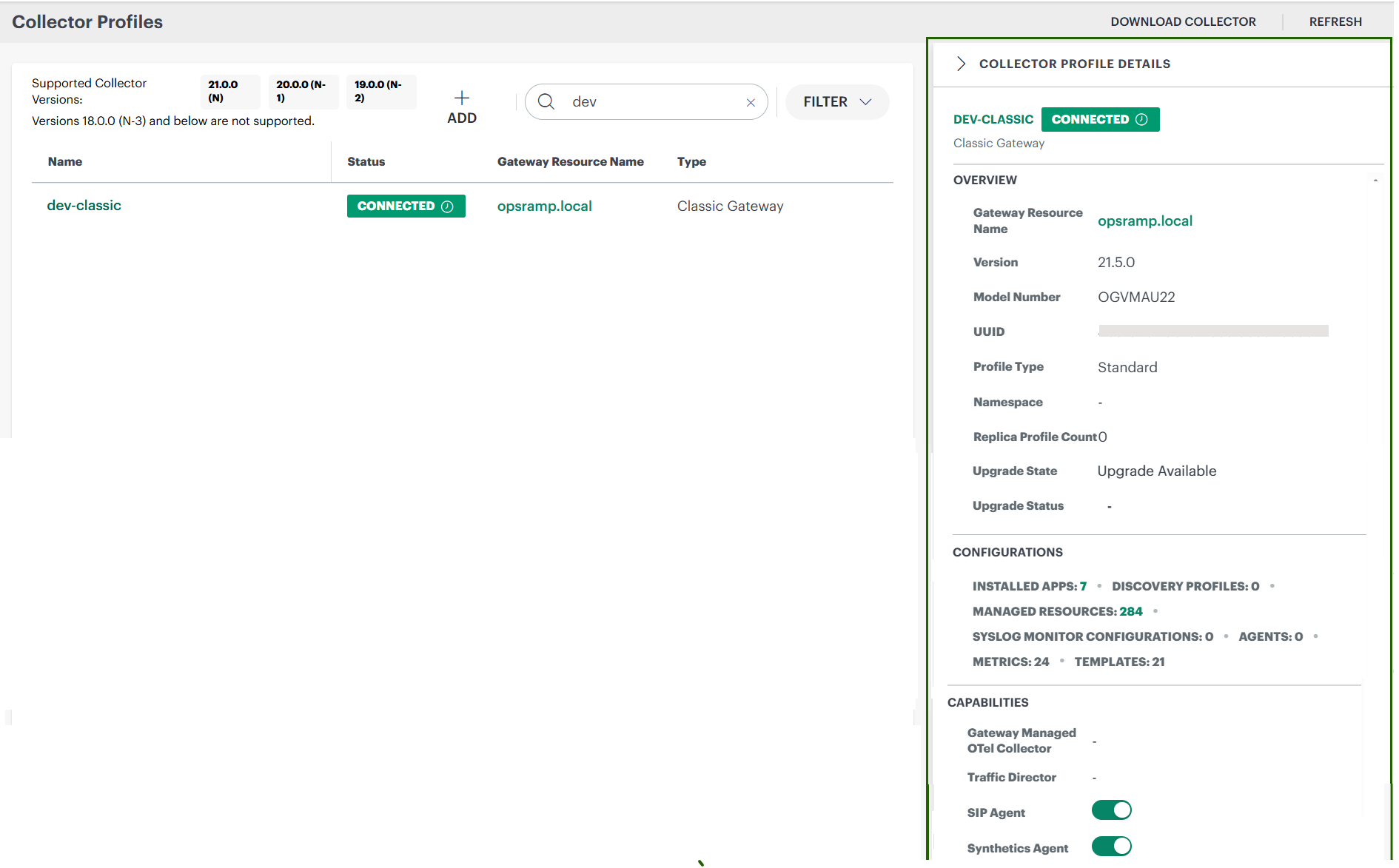Sort by the Name column header
Viewport: 1399px width, 868px height.
click(65, 162)
